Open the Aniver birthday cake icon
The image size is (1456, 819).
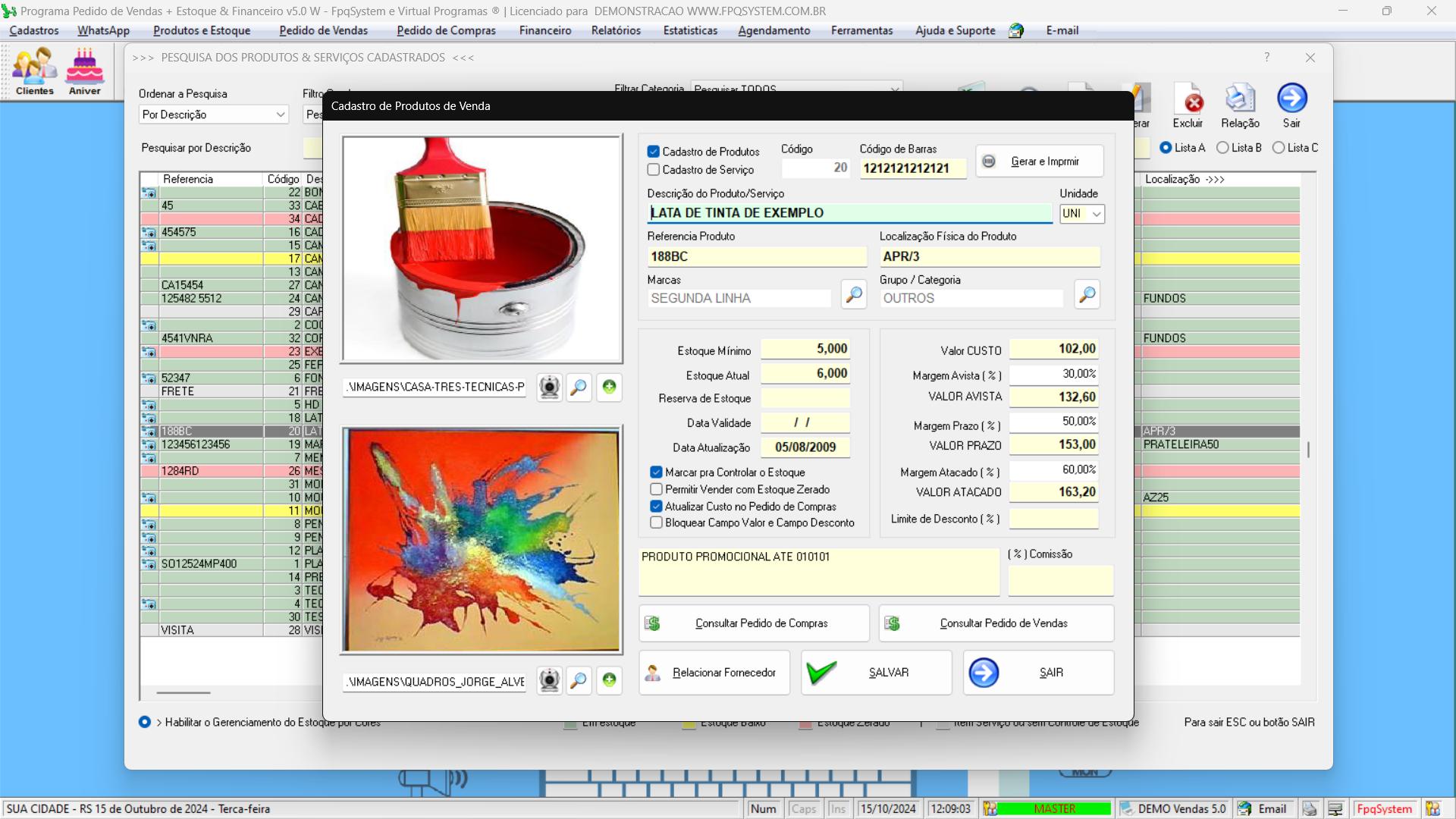click(84, 71)
